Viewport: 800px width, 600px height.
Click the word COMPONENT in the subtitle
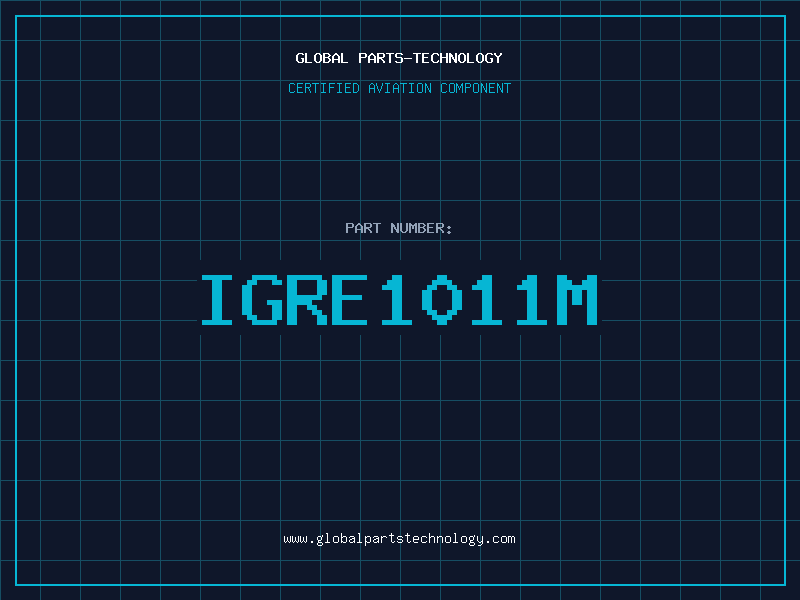[475, 89]
